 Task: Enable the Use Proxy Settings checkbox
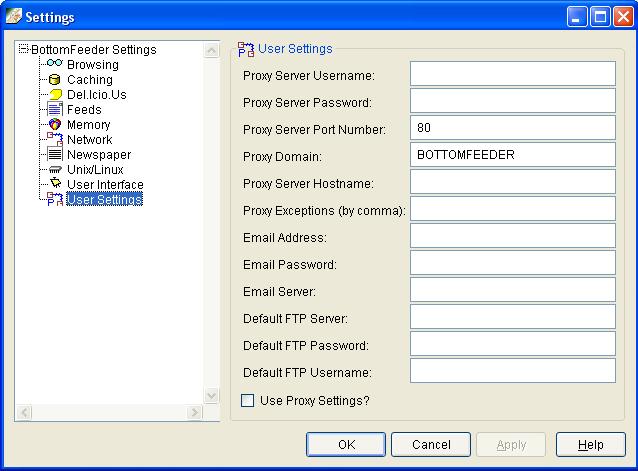click(247, 400)
